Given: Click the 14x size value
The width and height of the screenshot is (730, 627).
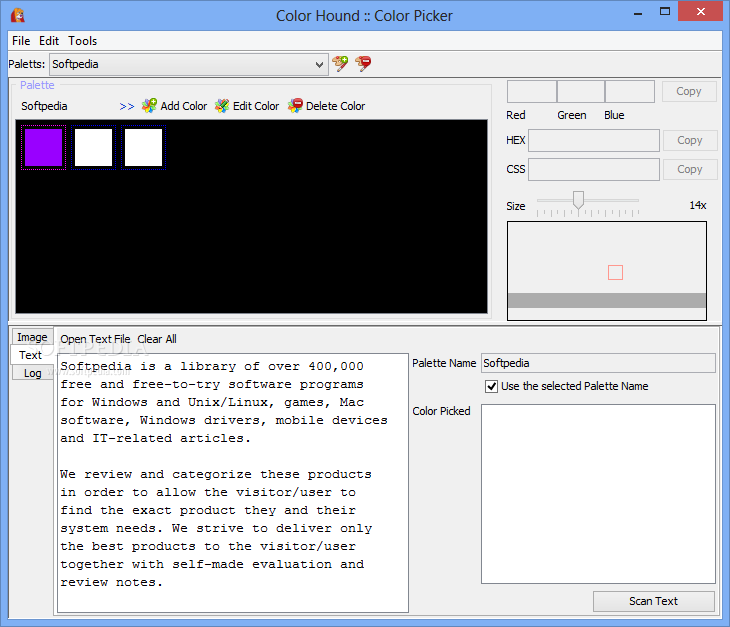Looking at the screenshot, I should pos(698,205).
